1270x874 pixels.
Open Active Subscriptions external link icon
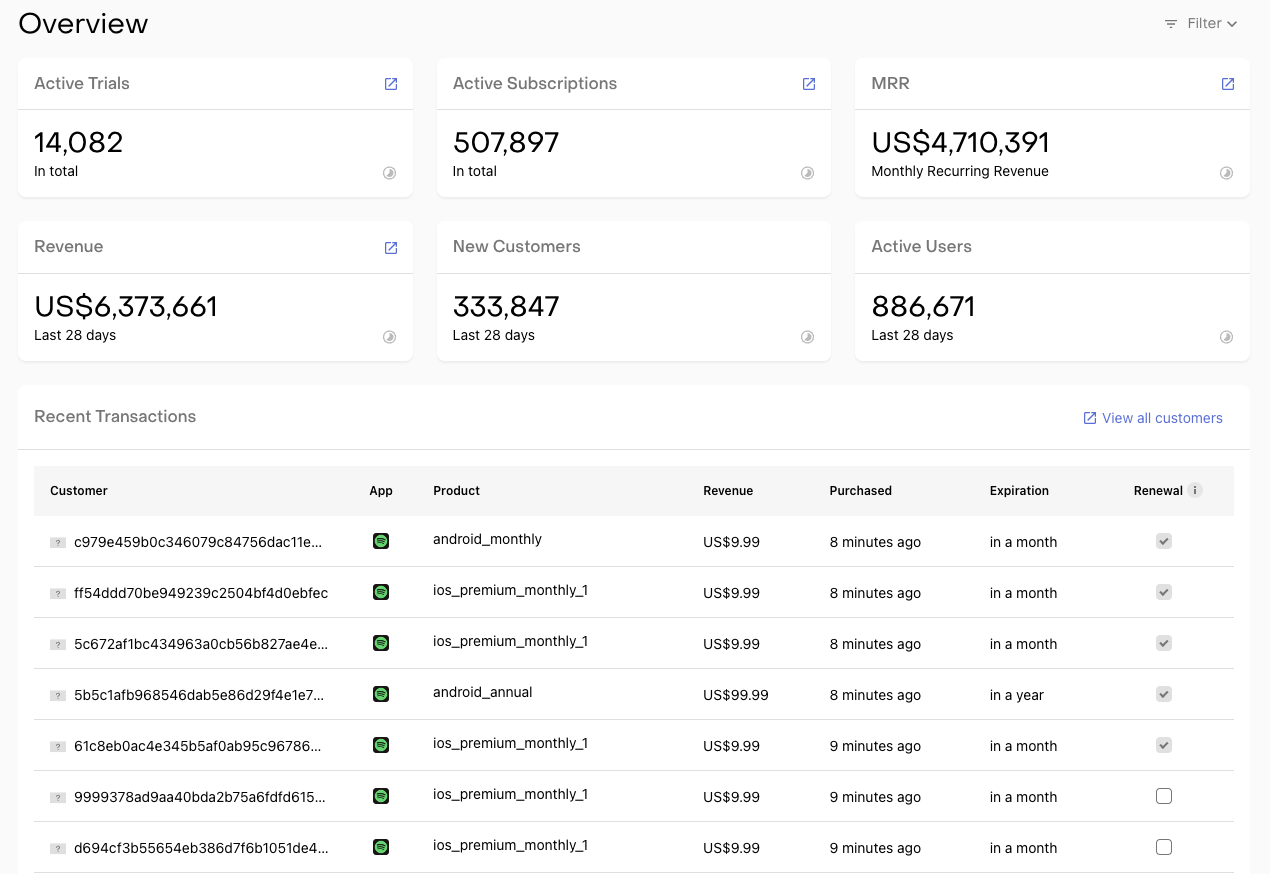[809, 84]
